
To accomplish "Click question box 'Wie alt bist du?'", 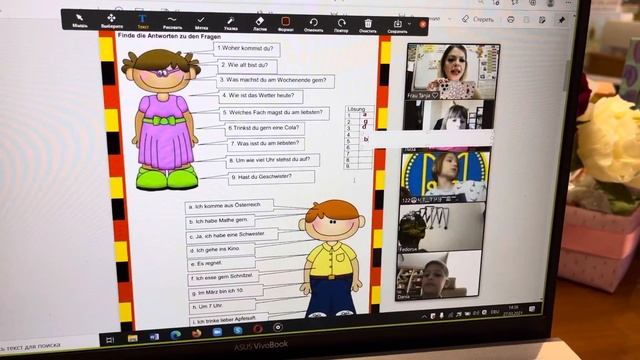I will pos(247,65).
